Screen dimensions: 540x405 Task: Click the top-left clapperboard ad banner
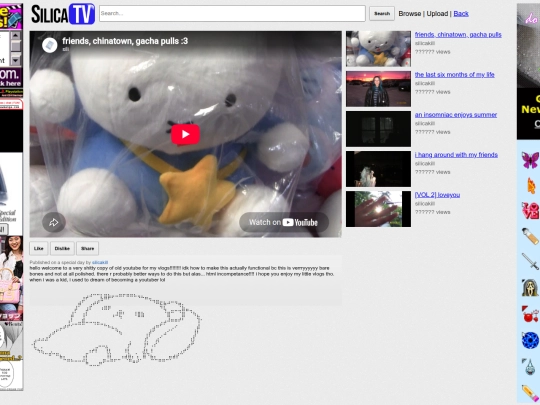click(11, 17)
